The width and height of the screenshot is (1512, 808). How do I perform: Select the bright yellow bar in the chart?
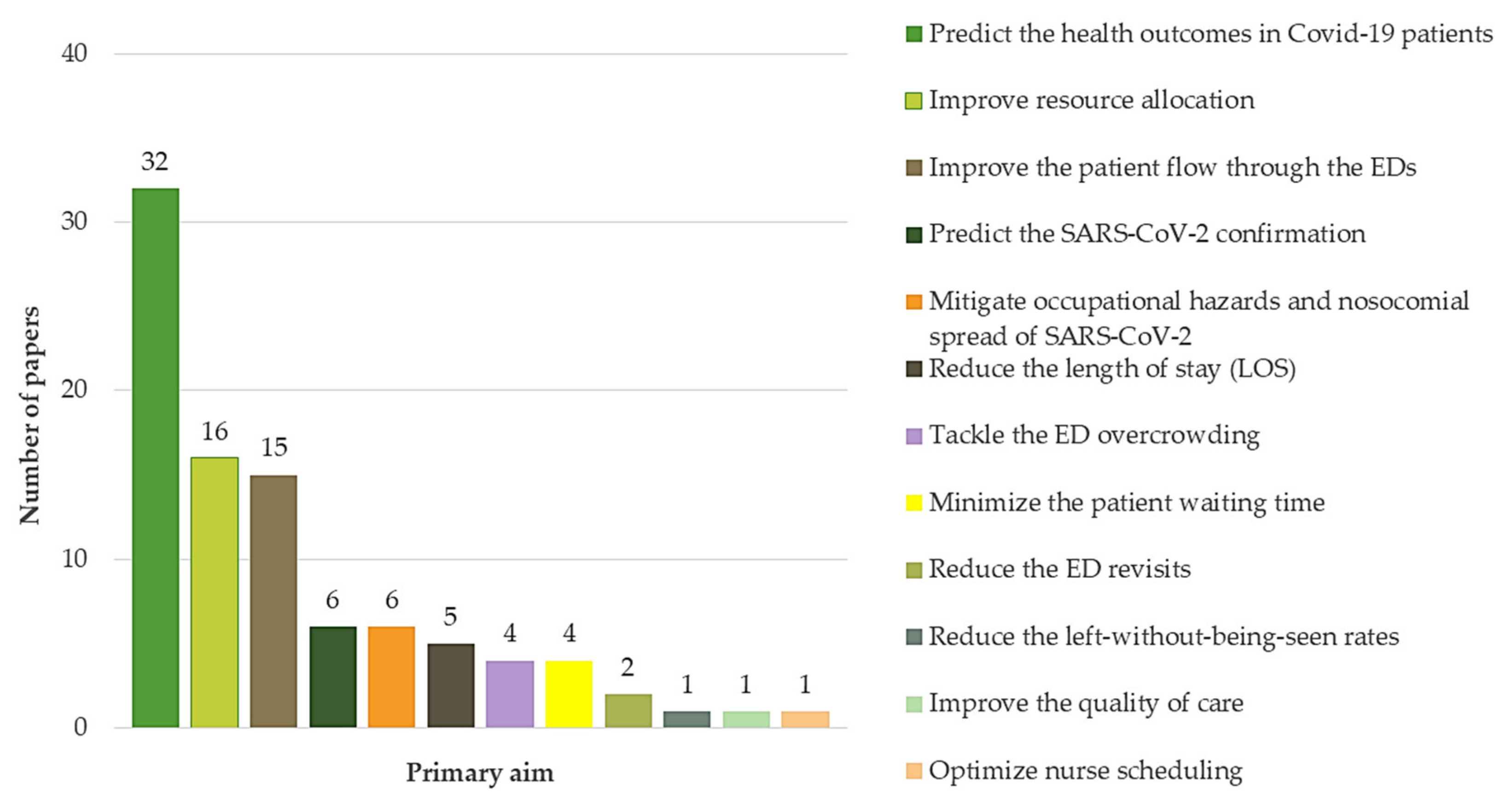pyautogui.click(x=569, y=693)
